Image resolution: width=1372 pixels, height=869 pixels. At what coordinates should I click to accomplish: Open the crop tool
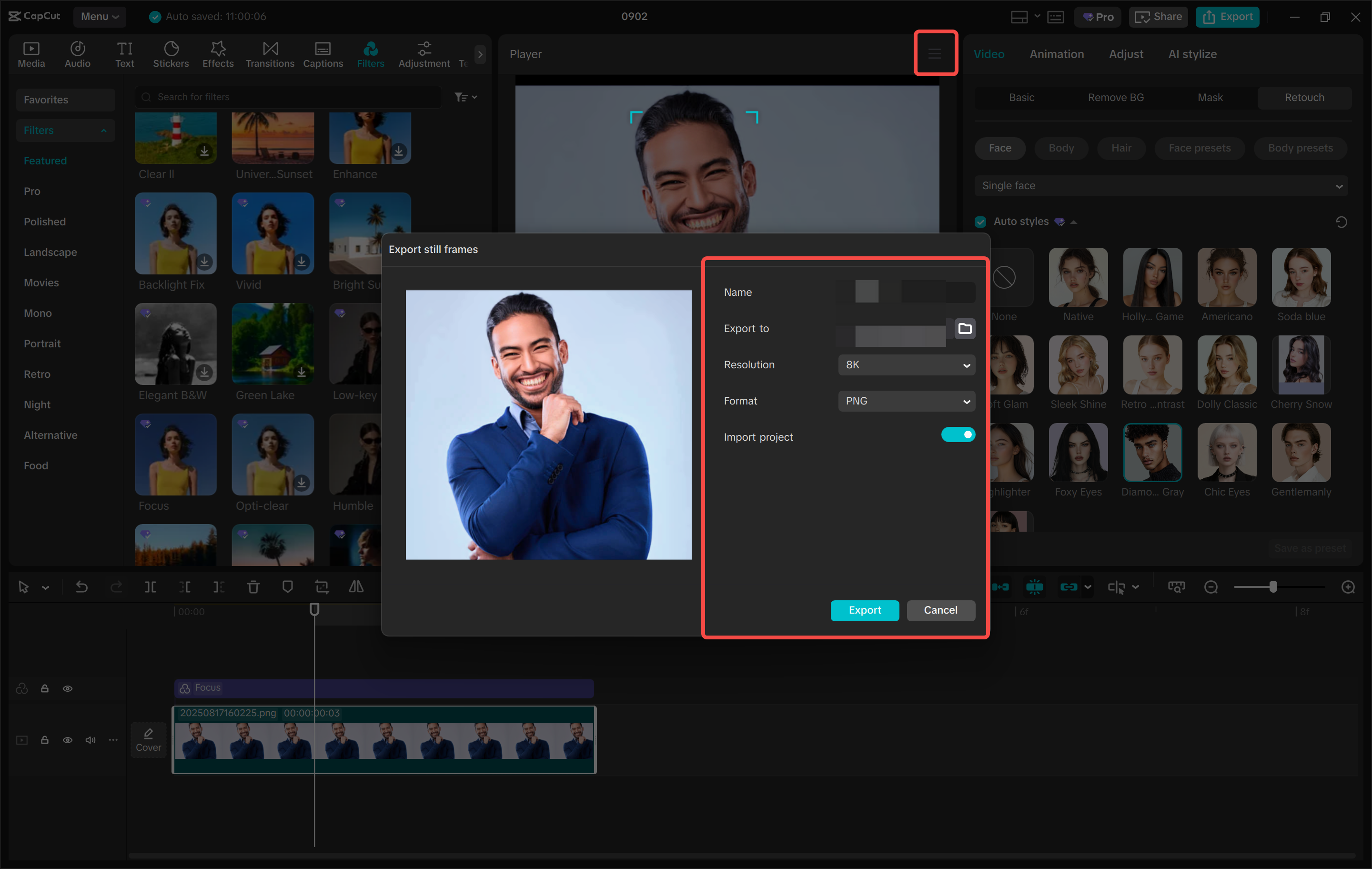pyautogui.click(x=322, y=586)
